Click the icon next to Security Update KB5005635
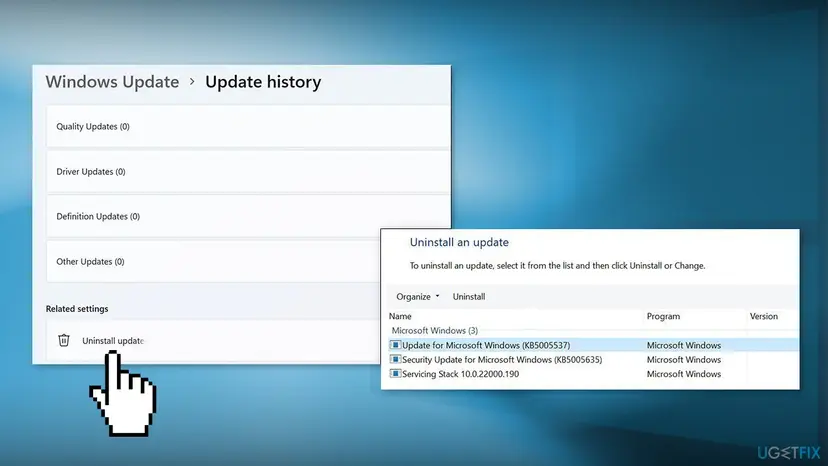 (395, 359)
